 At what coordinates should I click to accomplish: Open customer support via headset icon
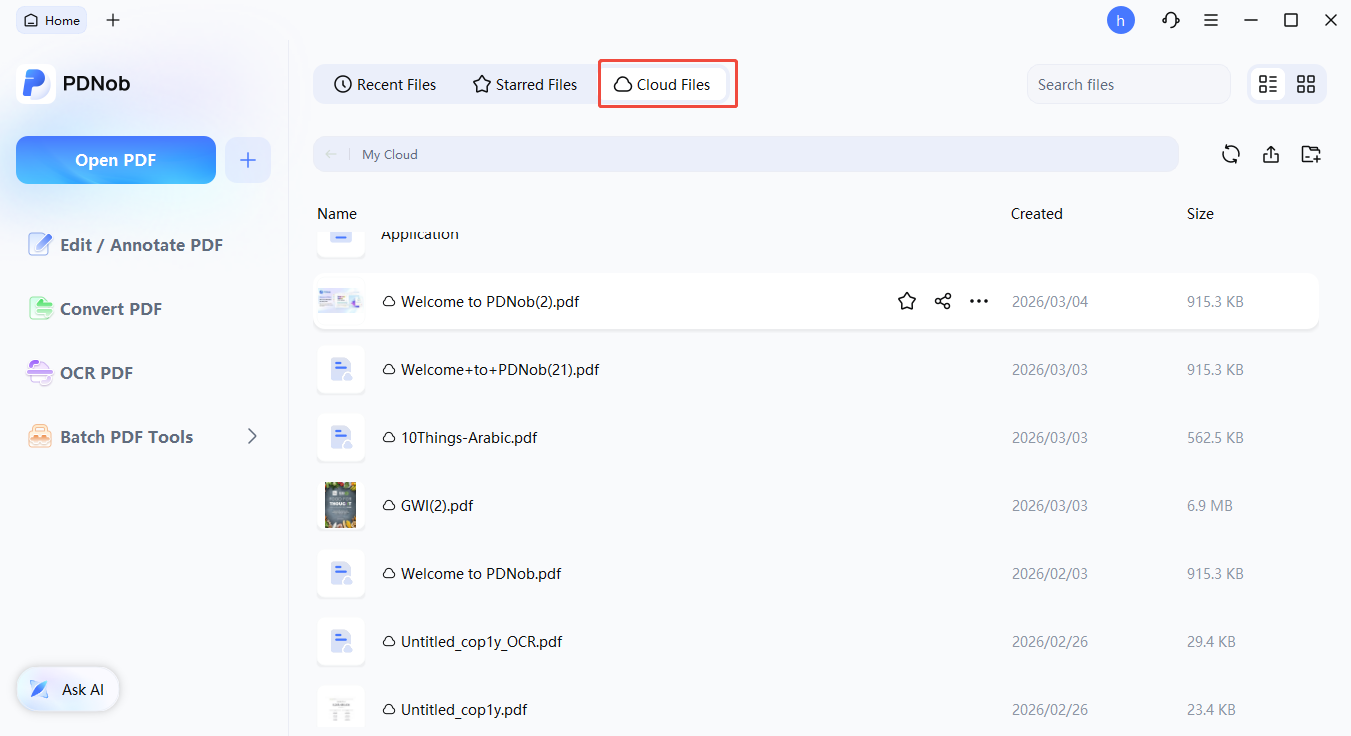click(x=1170, y=20)
